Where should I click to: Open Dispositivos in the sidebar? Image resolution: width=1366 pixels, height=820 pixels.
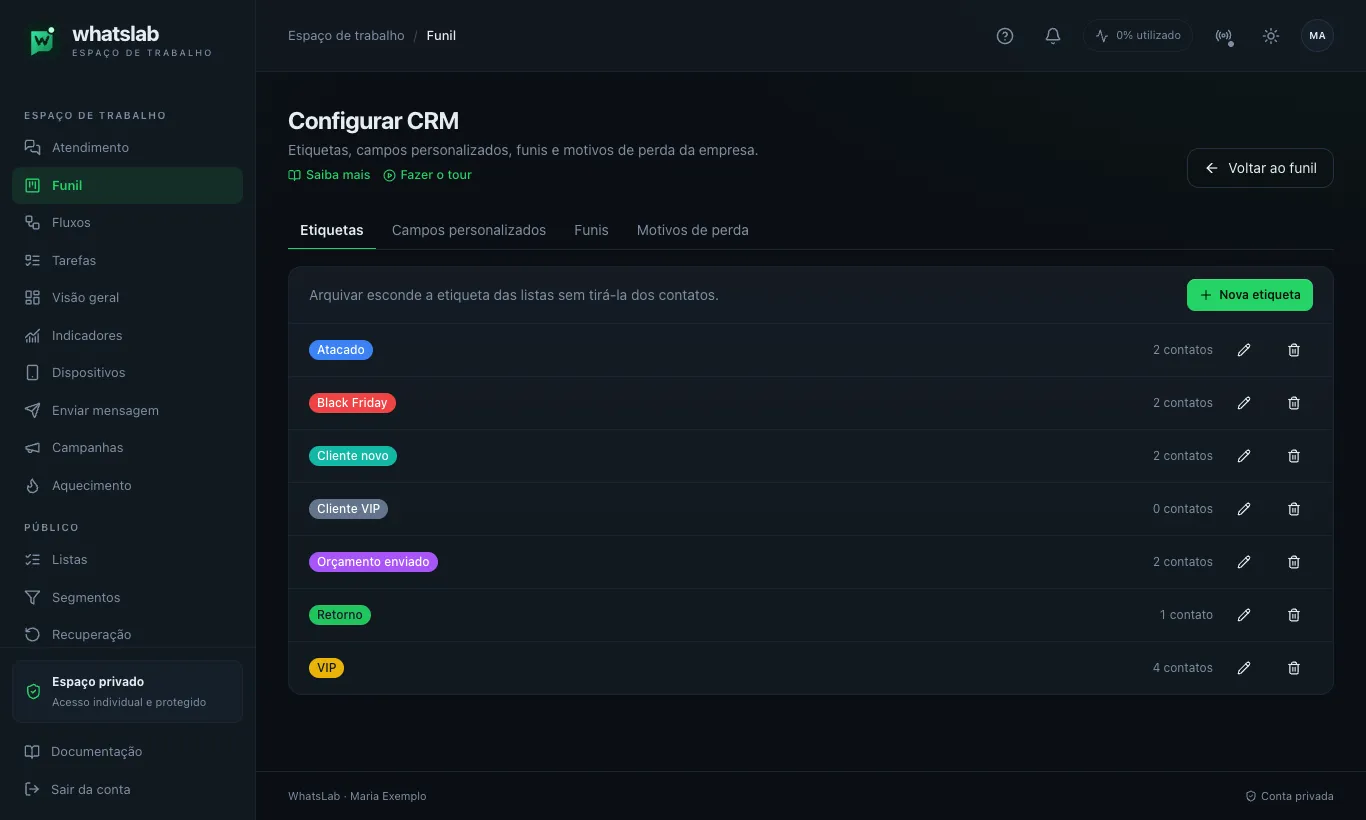point(127,373)
